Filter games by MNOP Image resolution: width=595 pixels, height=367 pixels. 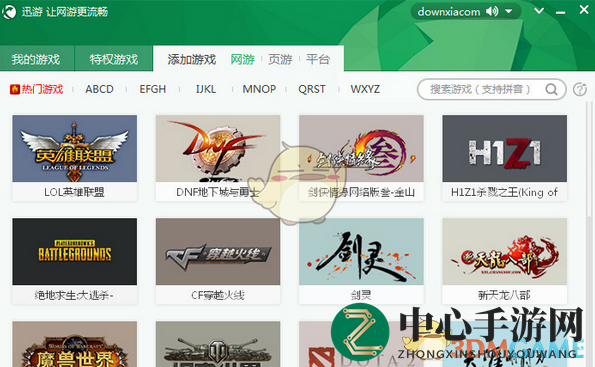tap(259, 89)
